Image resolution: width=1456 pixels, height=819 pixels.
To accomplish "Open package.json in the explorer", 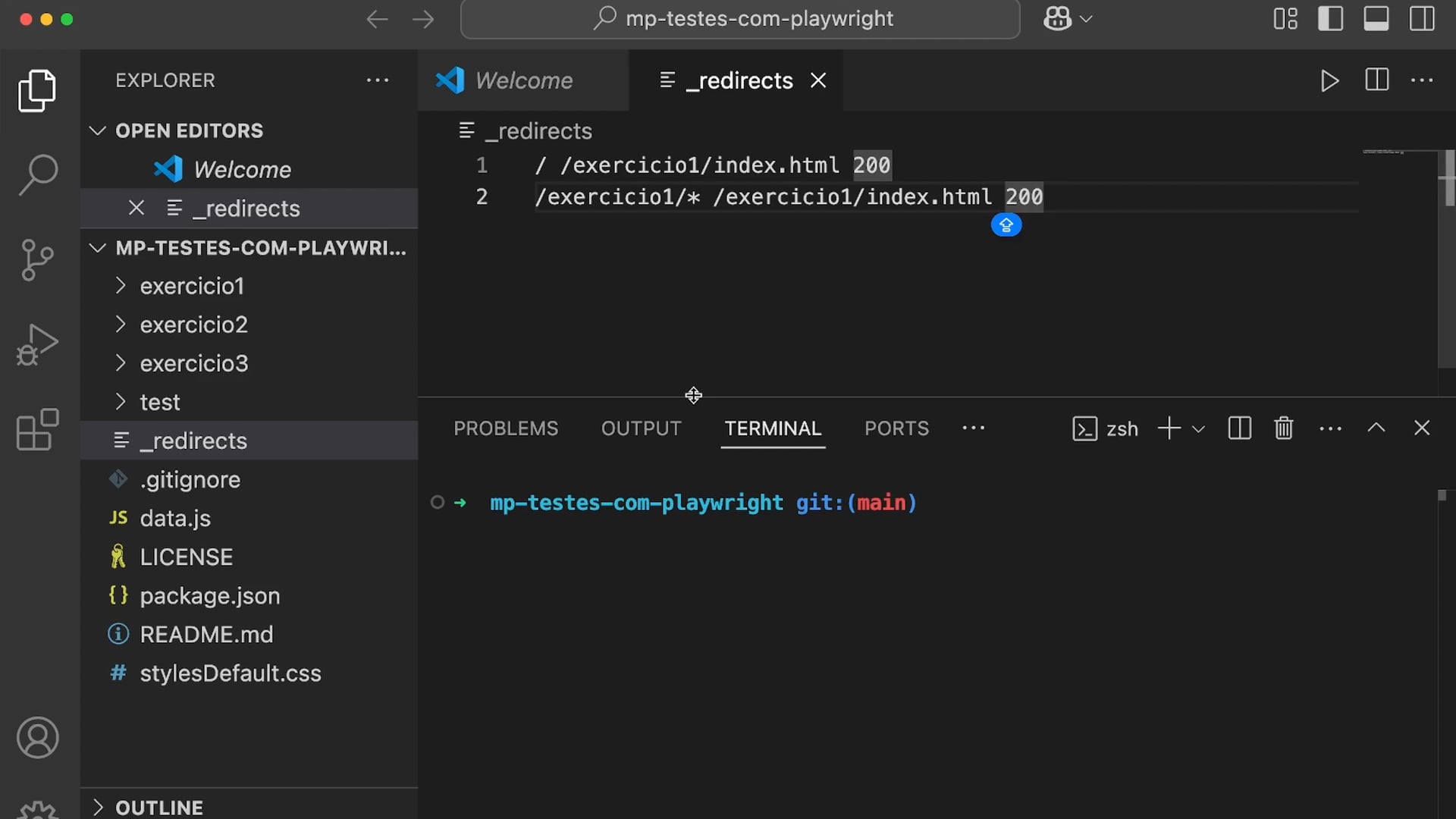I will coord(210,596).
